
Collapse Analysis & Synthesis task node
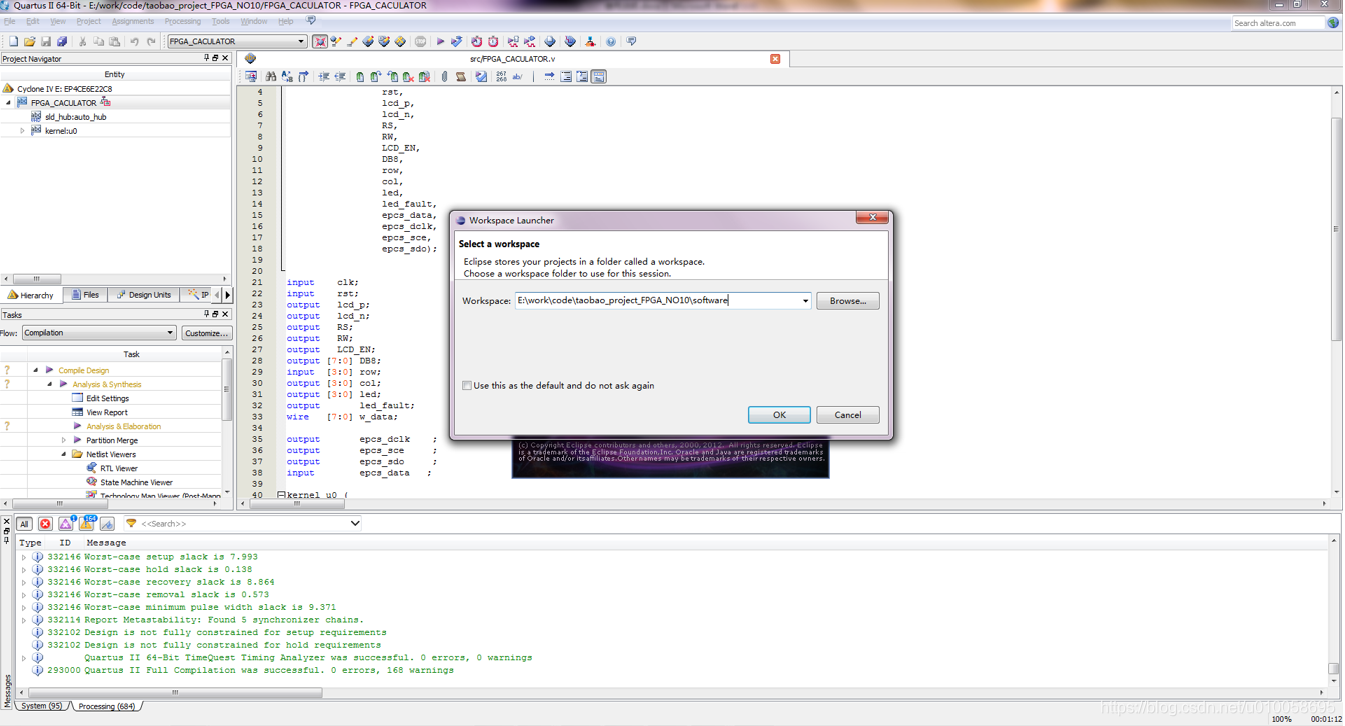pyautogui.click(x=50, y=384)
